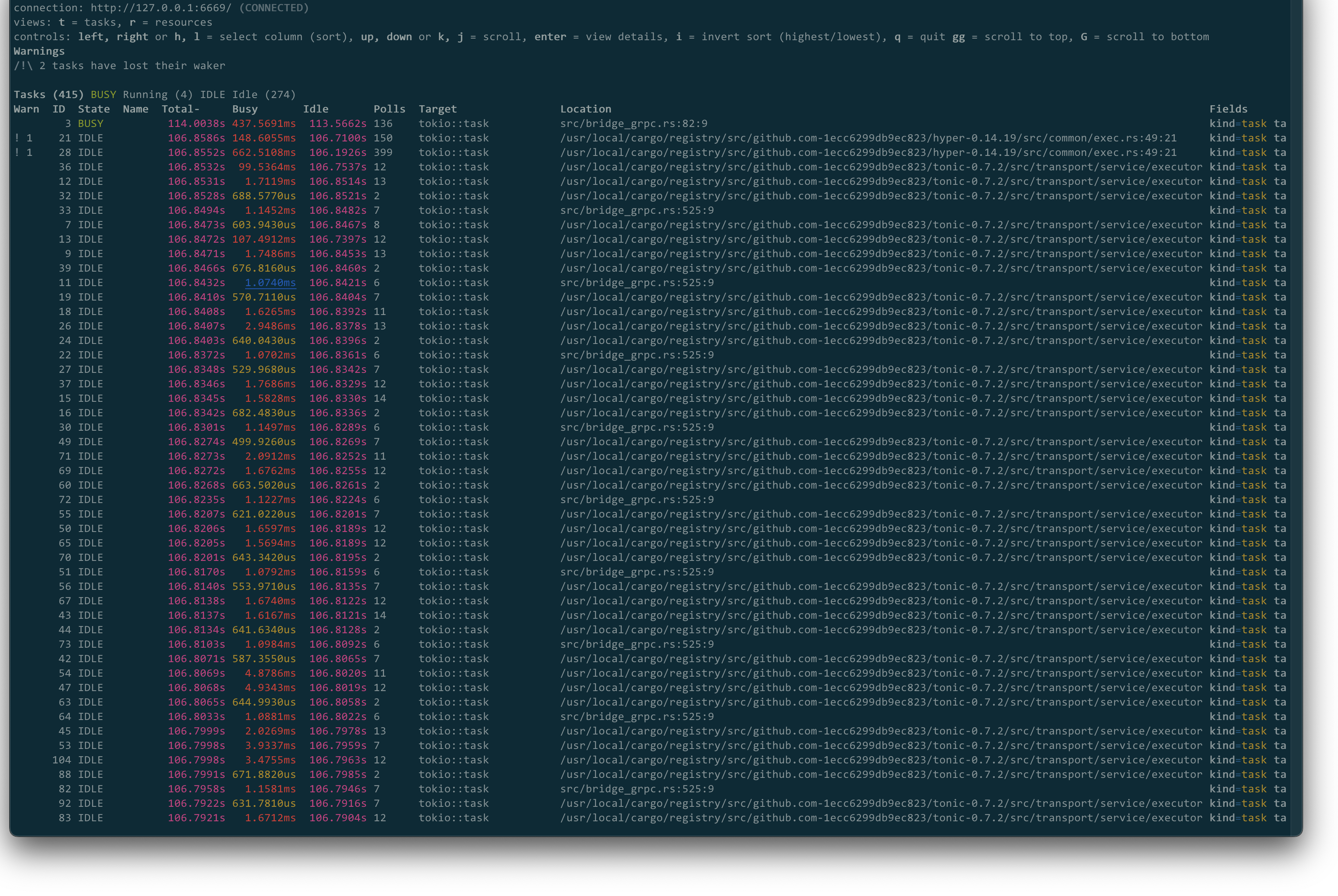This screenshot has height=896, width=1338.
Task: Click busy time 671.8820us
Action: [264, 774]
